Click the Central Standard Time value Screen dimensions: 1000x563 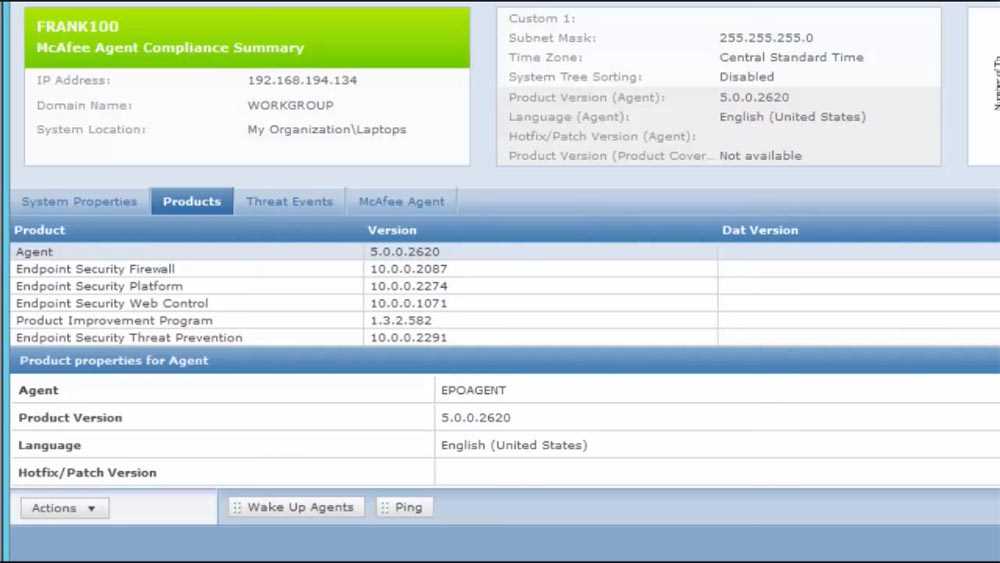tap(791, 57)
